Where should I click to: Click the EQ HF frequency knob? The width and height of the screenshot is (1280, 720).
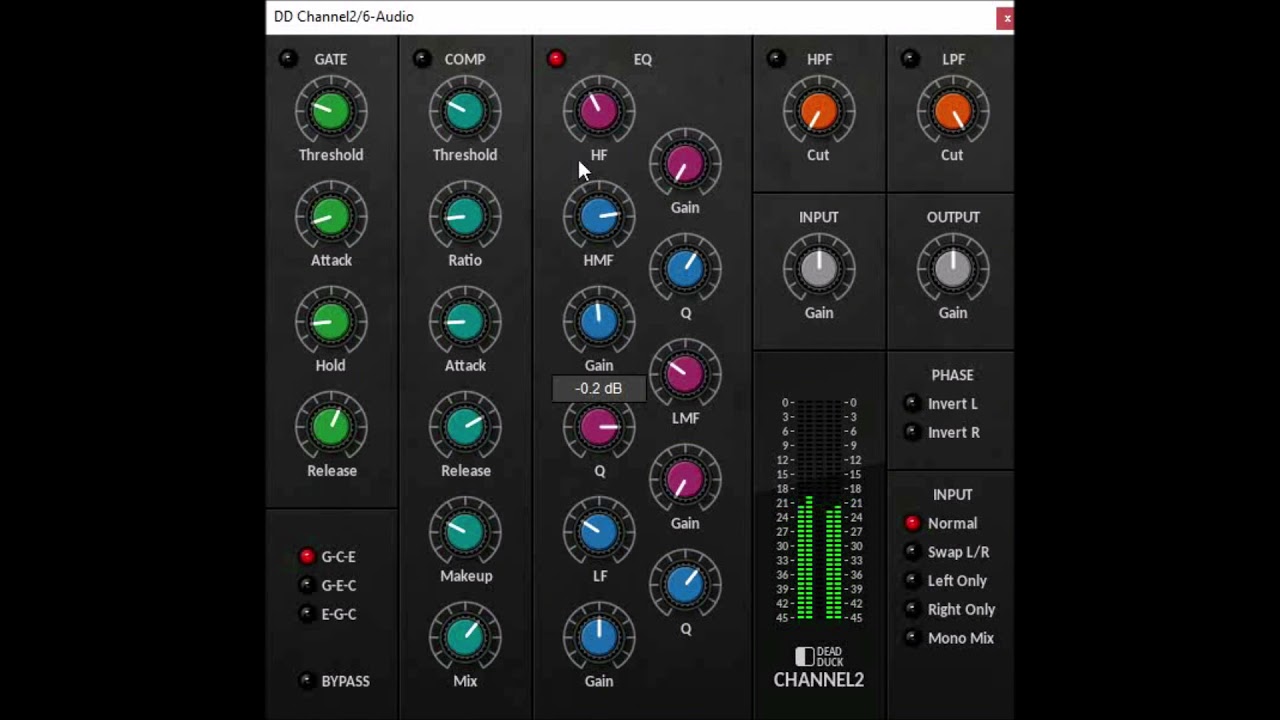coord(599,111)
